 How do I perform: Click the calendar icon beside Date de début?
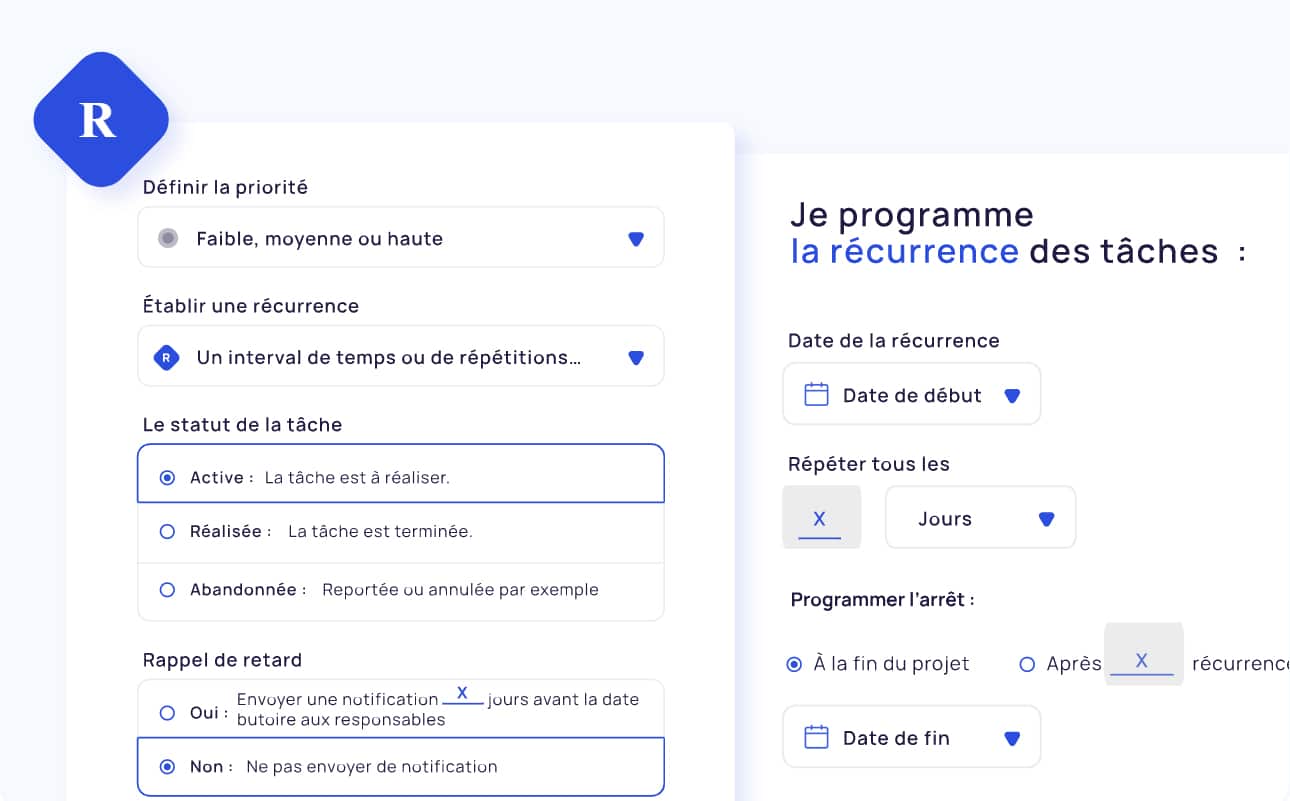816,394
